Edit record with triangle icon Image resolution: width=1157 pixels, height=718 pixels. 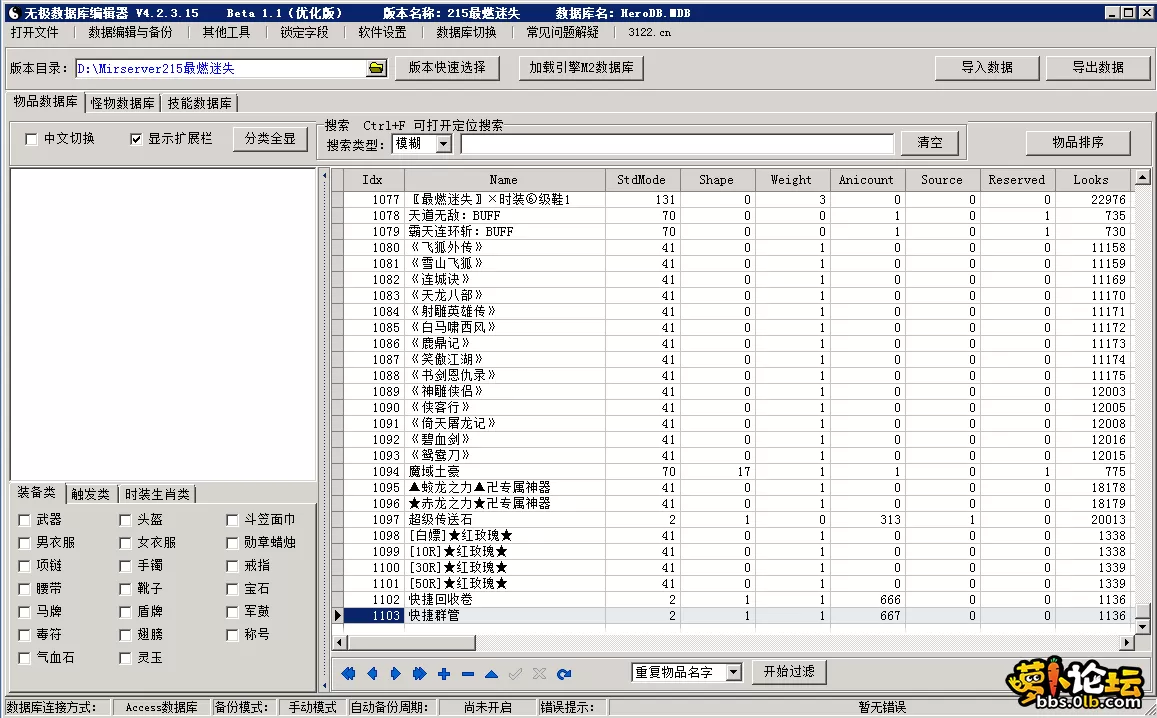pyautogui.click(x=491, y=674)
